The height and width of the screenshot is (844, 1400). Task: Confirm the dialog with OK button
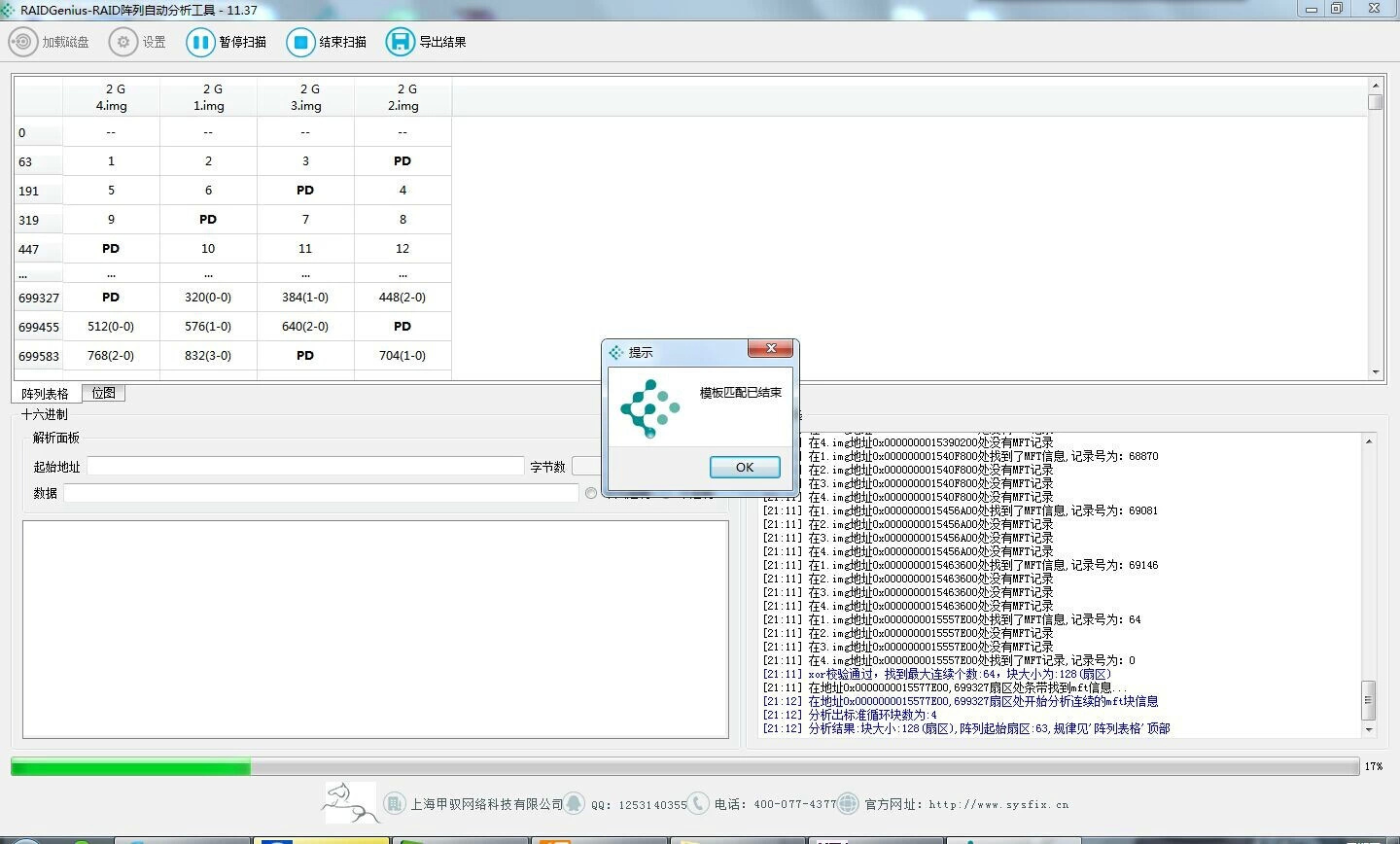745,467
